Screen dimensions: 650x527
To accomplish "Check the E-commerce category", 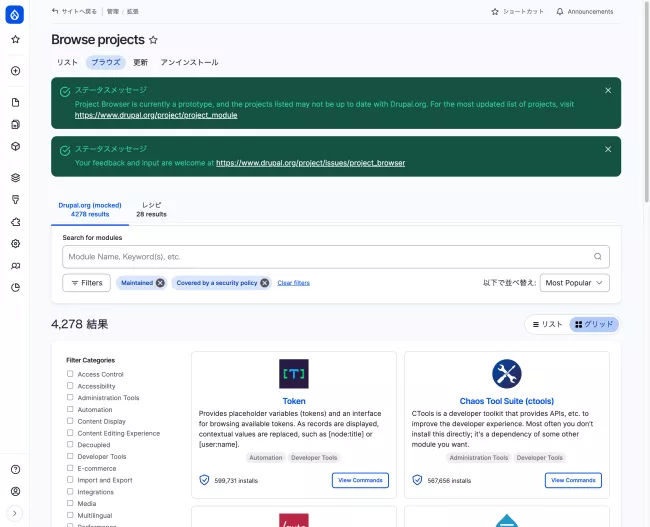I will tap(70, 468).
